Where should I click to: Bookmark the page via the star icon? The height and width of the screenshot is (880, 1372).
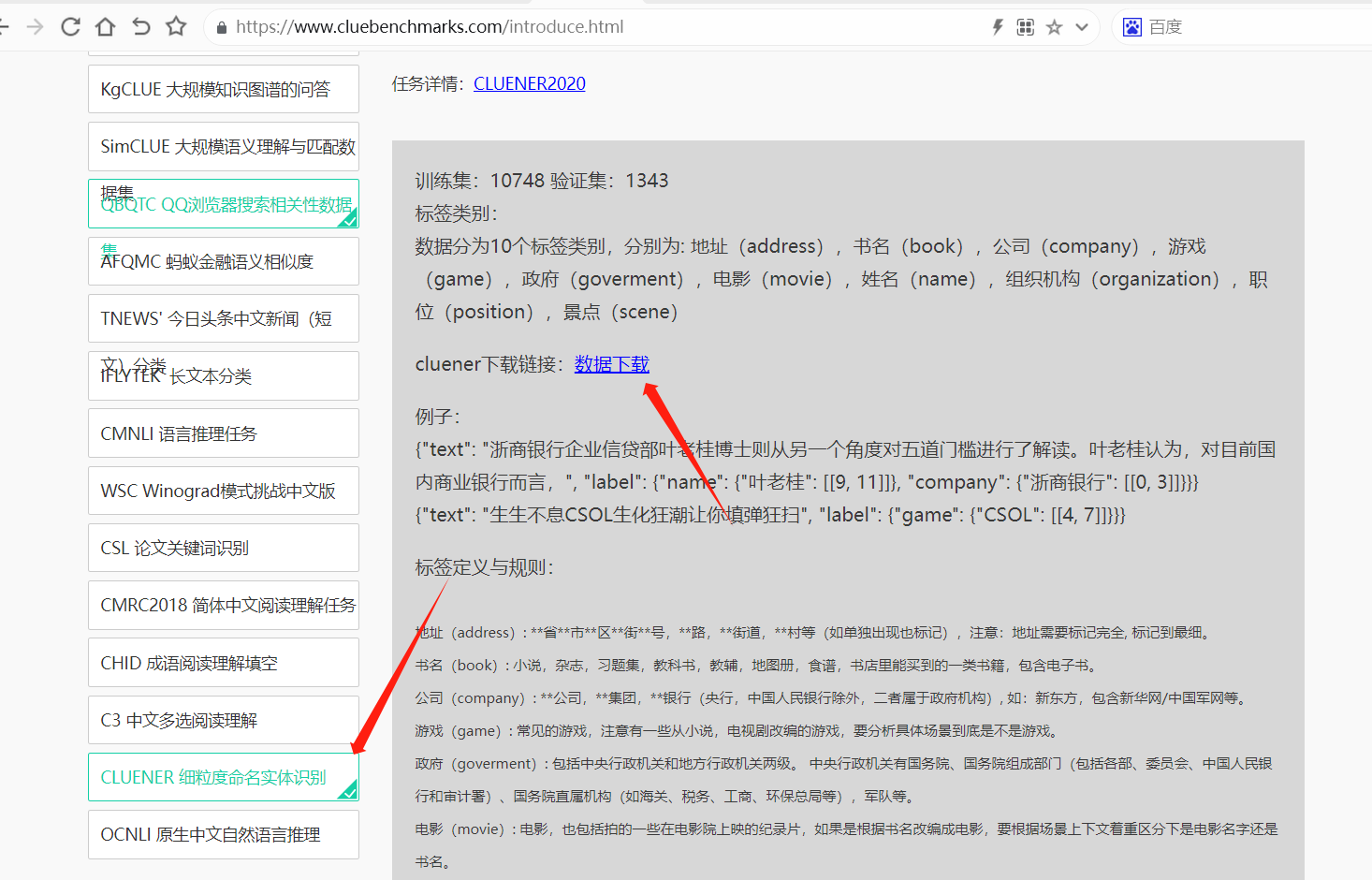176,26
